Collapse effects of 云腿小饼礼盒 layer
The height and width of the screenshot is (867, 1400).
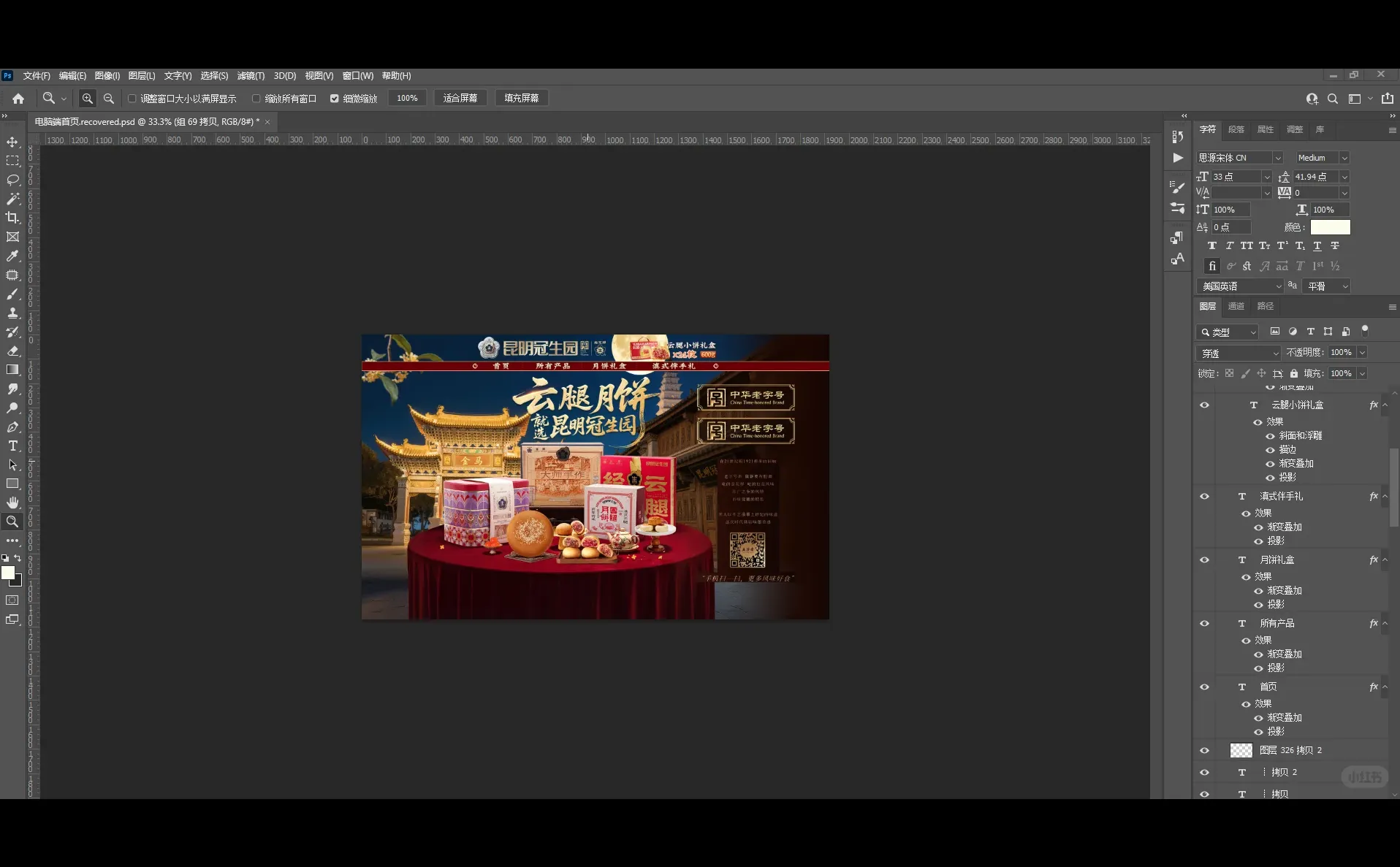coord(1385,405)
